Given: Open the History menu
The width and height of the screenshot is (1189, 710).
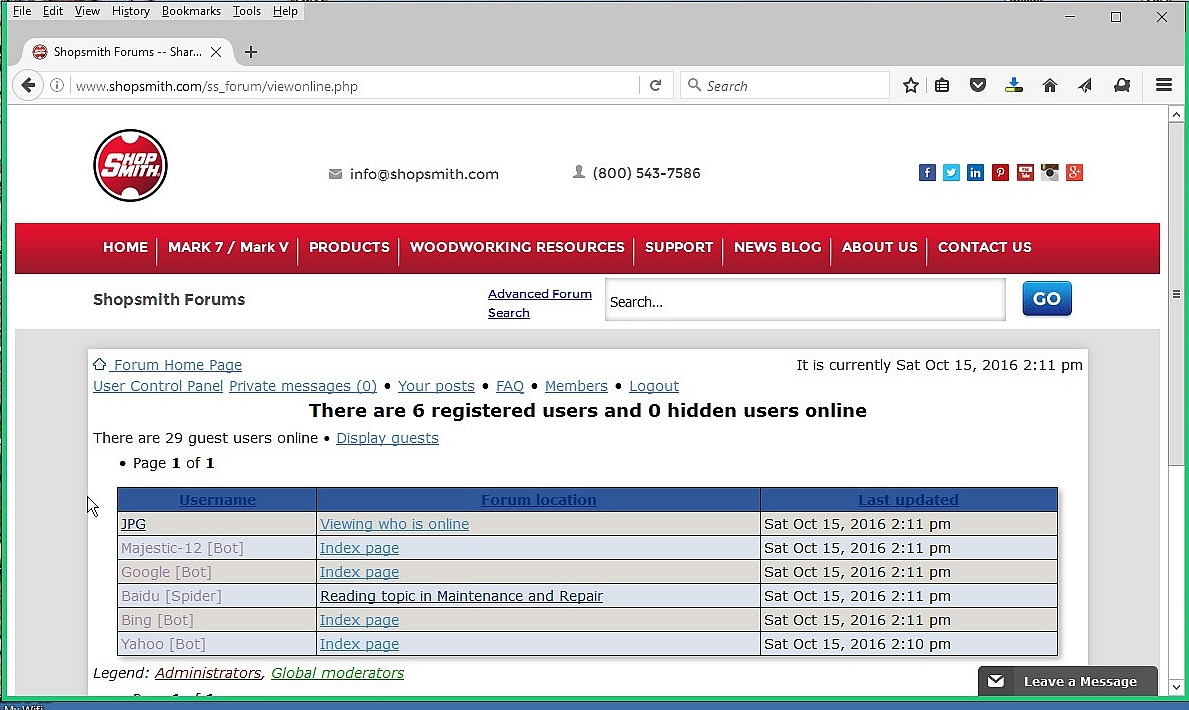Looking at the screenshot, I should point(130,11).
